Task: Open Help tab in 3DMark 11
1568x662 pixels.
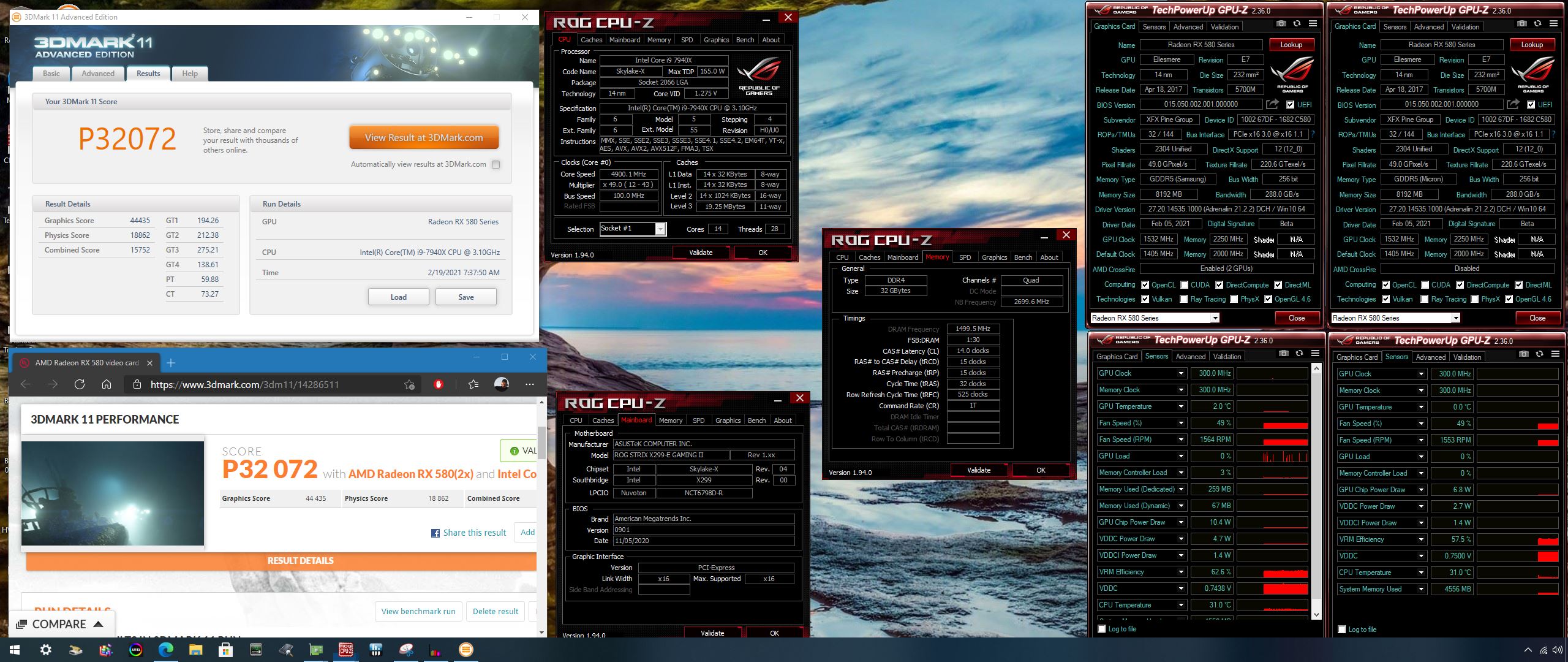Action: (x=190, y=74)
